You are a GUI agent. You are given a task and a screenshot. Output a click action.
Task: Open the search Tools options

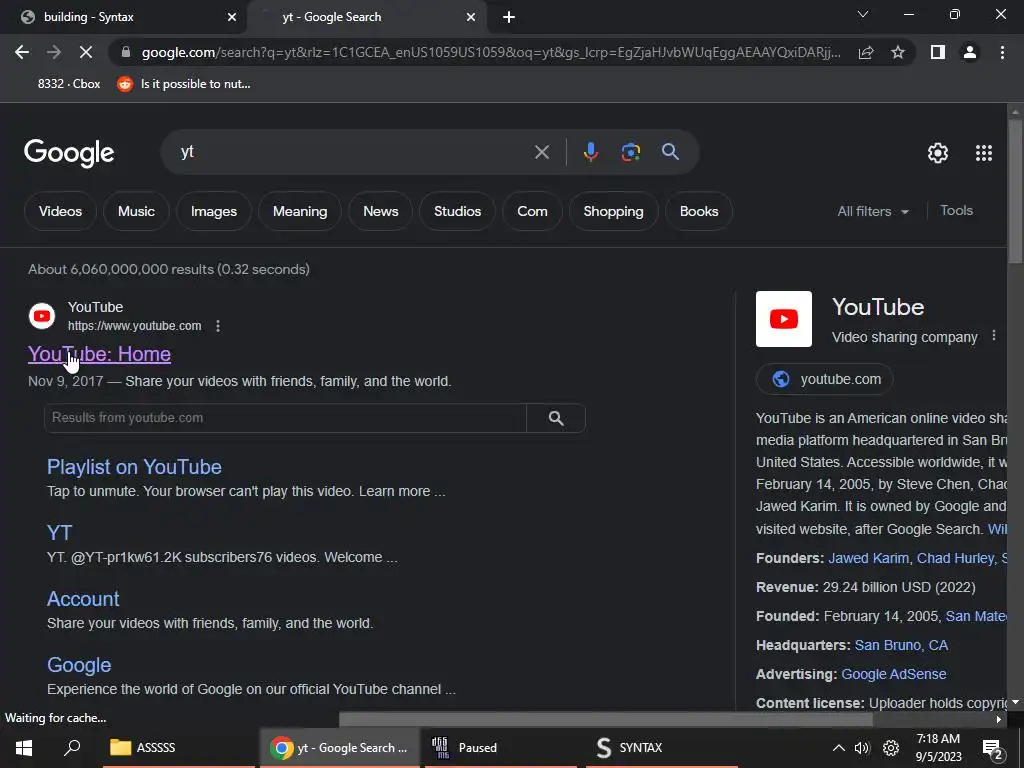pos(956,210)
